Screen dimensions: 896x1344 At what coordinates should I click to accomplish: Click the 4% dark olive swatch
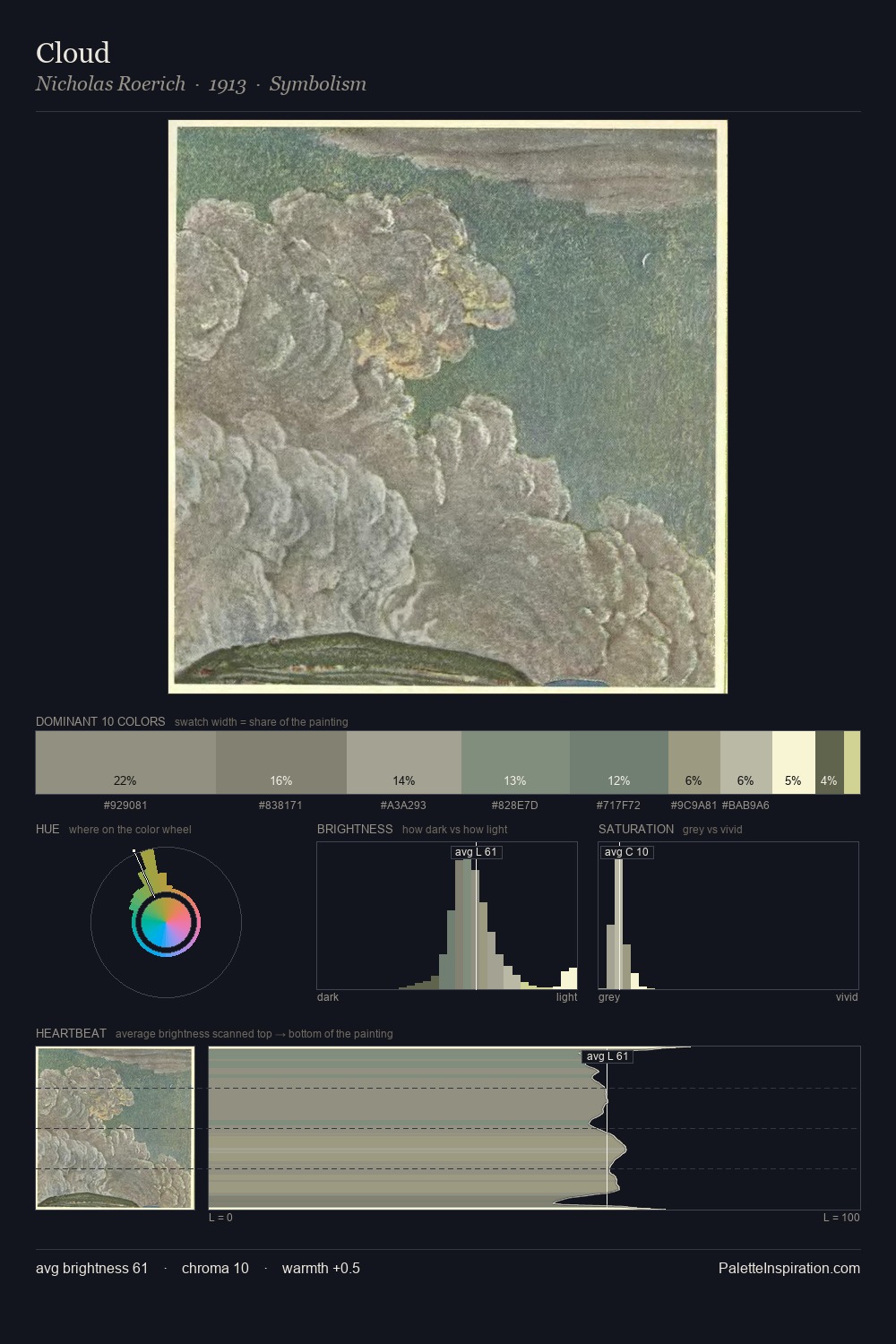(830, 762)
